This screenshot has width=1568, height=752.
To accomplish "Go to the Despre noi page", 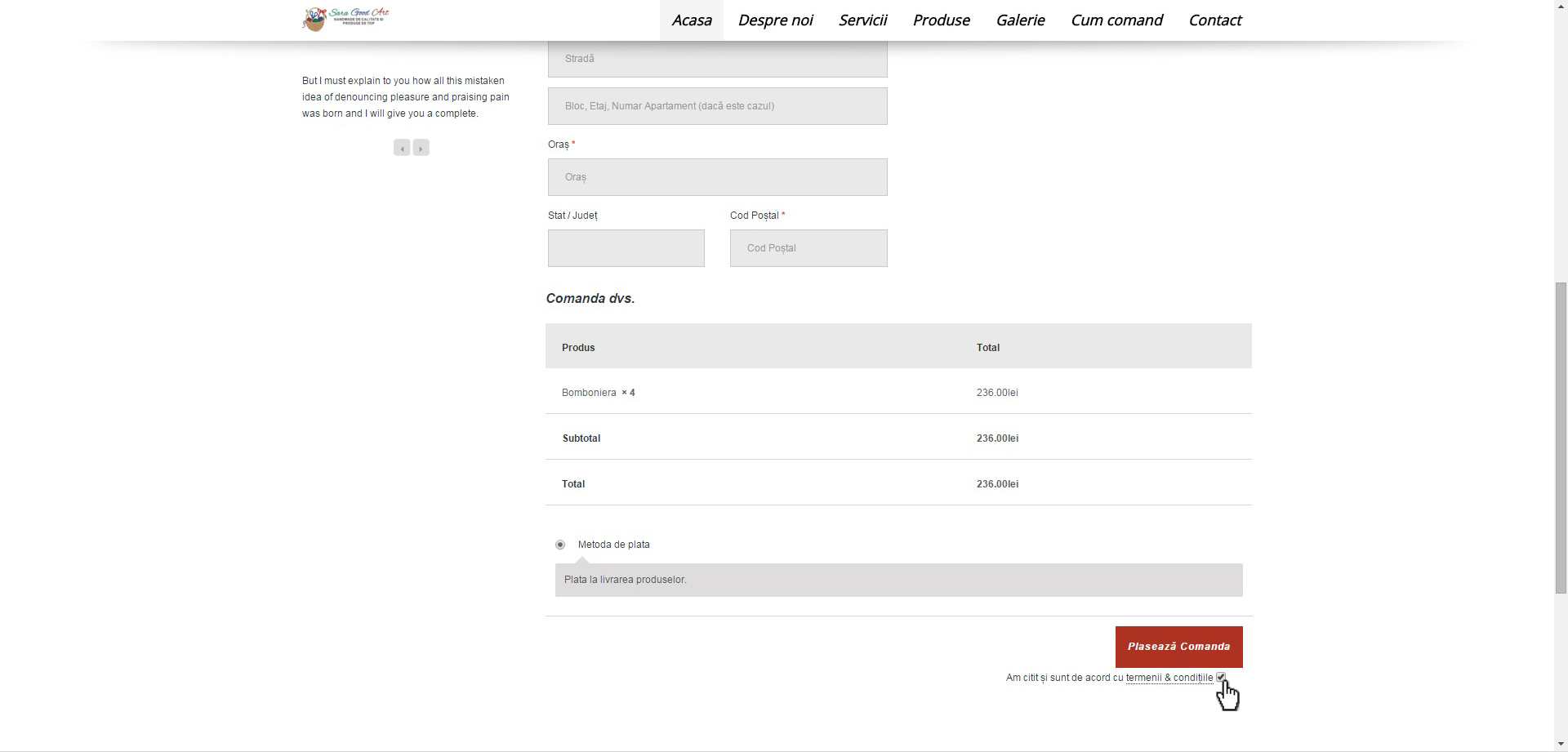I will pyautogui.click(x=775, y=20).
